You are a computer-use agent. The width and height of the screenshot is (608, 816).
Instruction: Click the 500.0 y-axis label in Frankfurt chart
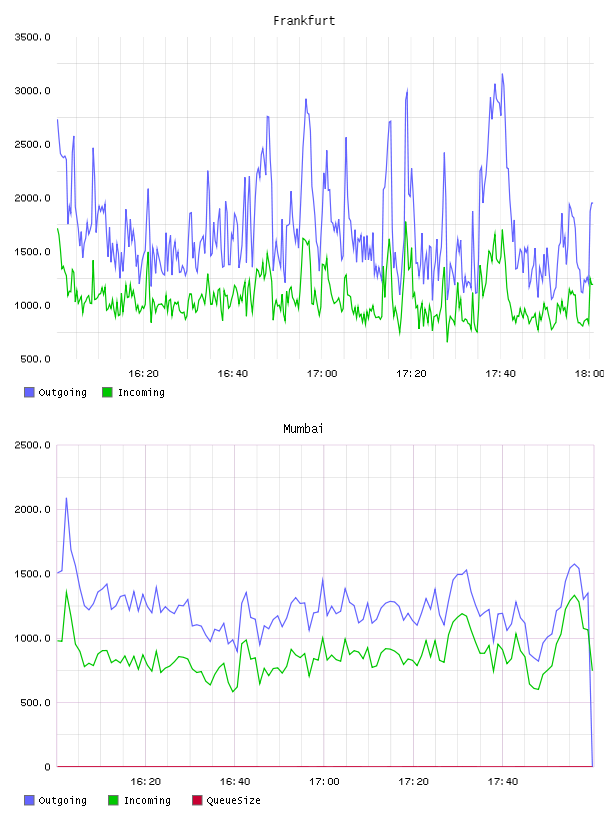pyautogui.click(x=35, y=359)
